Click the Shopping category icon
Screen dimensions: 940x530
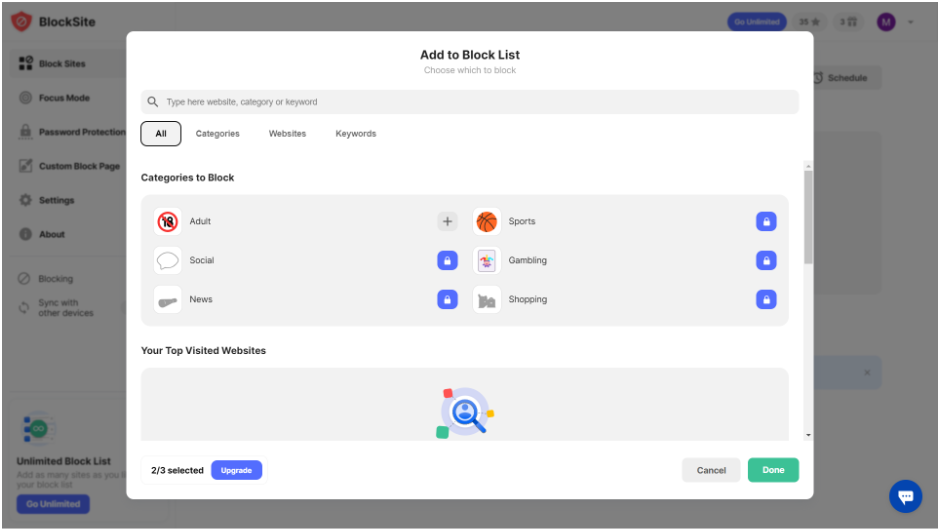pos(486,299)
